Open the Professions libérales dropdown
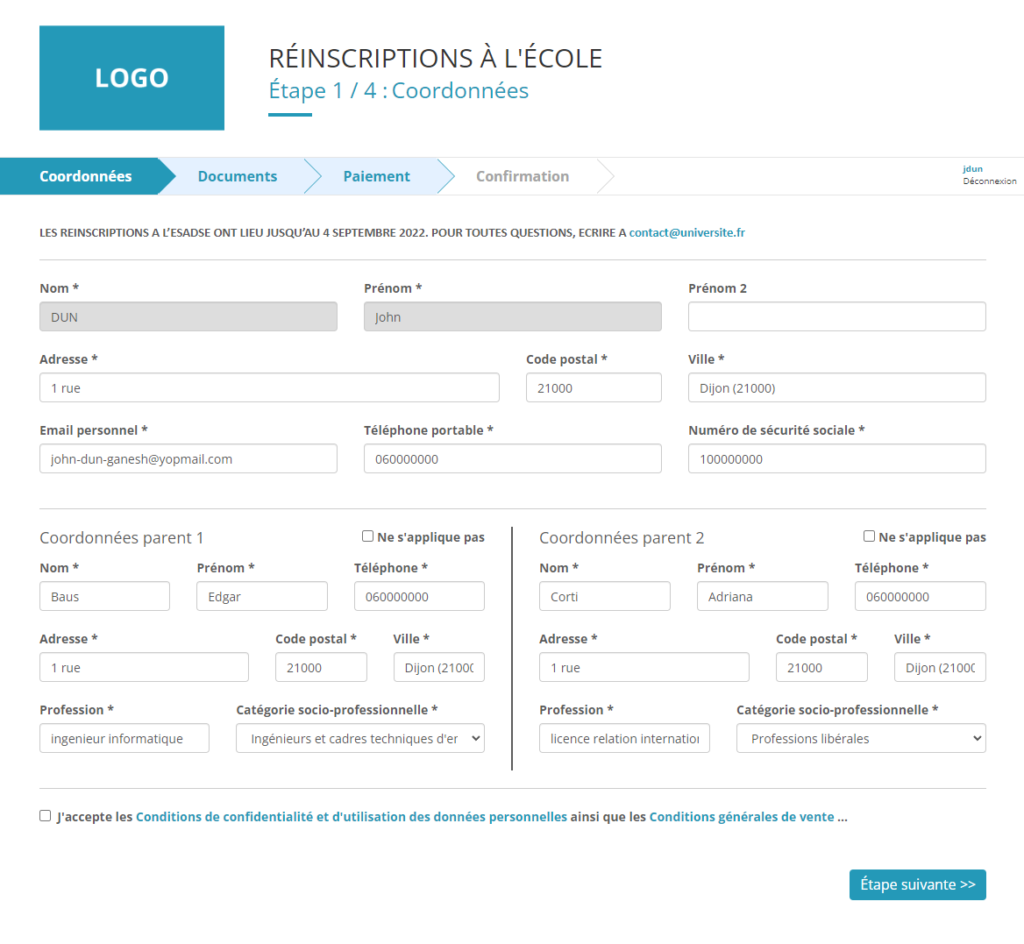The height and width of the screenshot is (944, 1024). click(x=861, y=738)
